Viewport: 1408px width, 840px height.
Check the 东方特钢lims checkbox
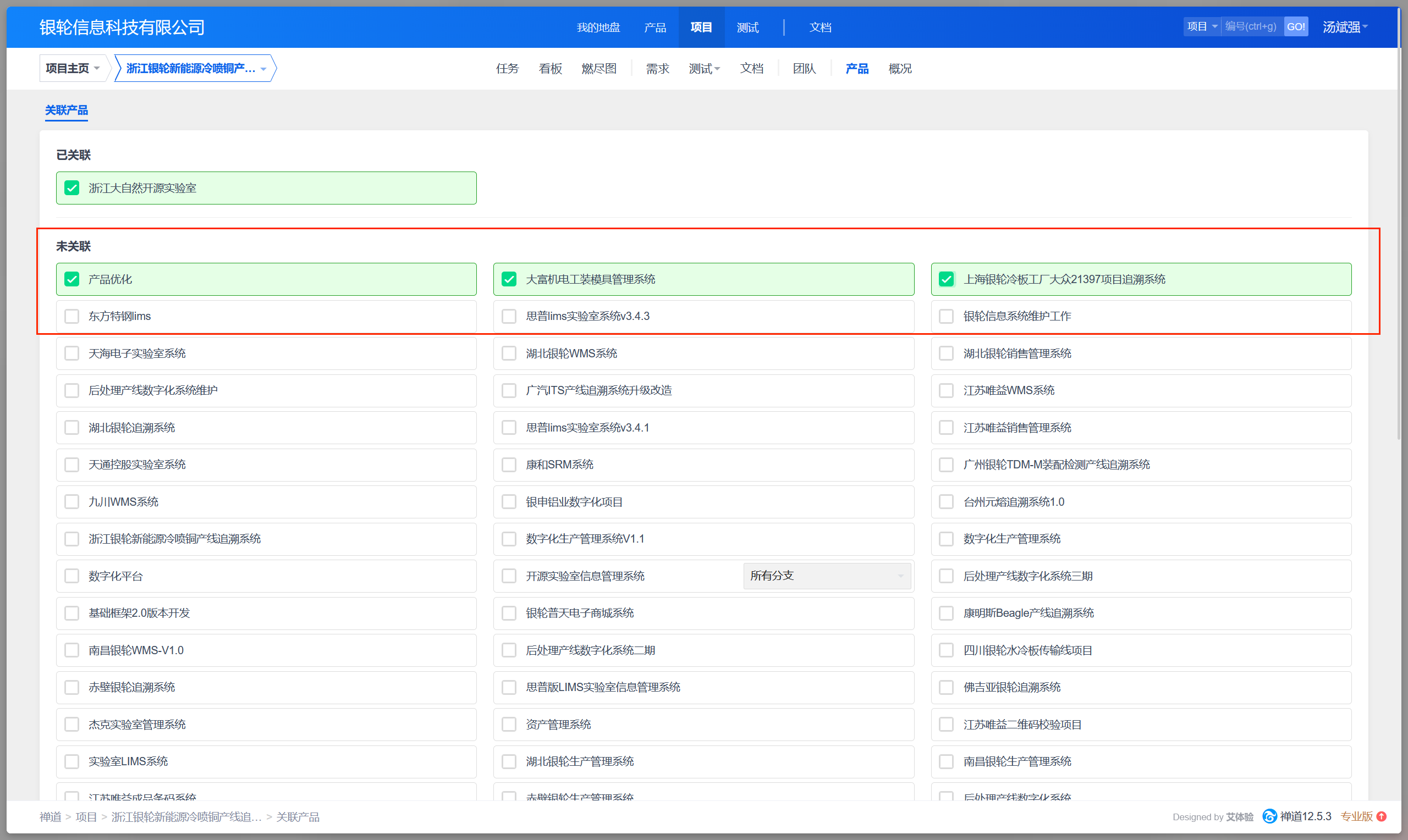pos(72,316)
